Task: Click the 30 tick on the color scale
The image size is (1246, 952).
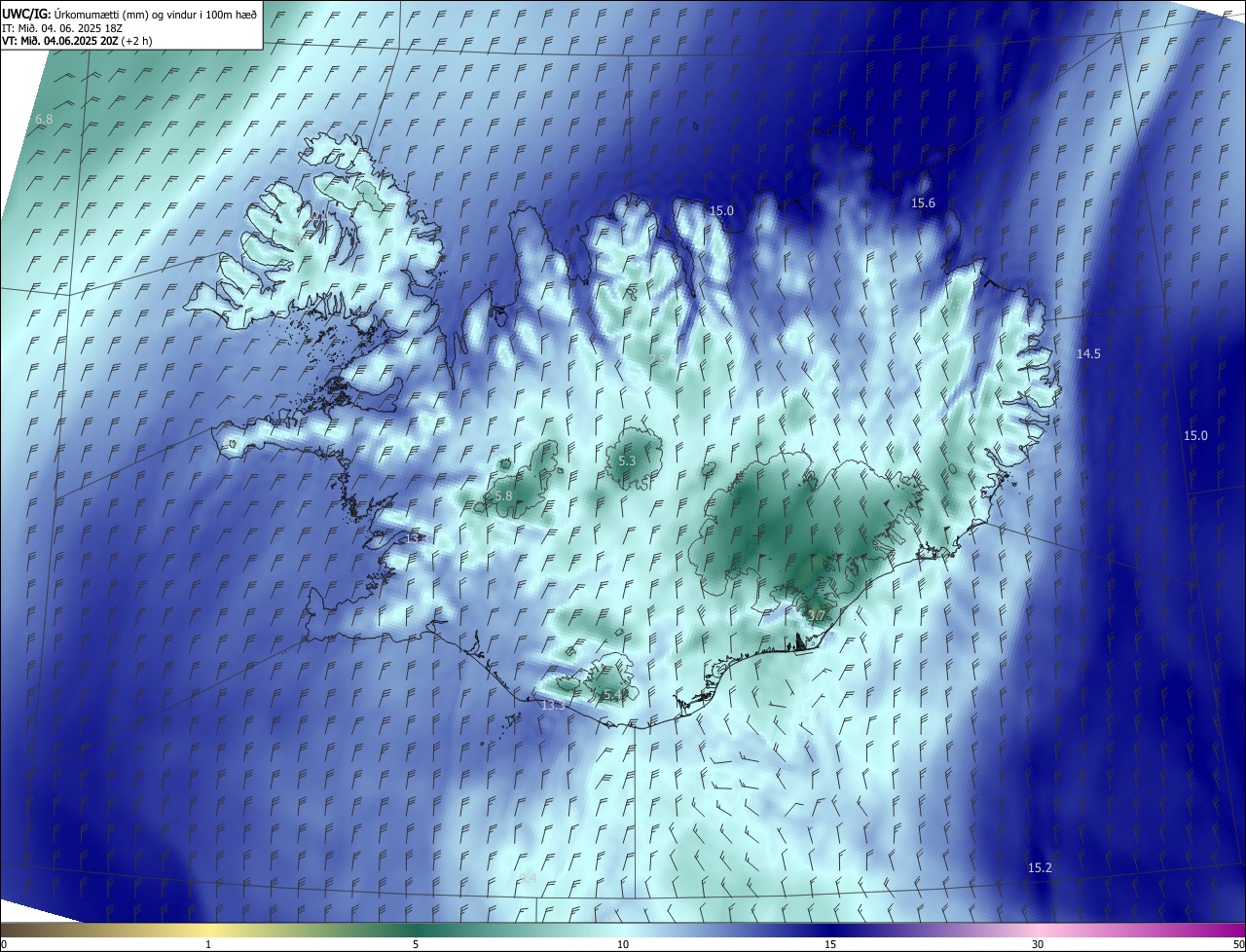Action: [x=1038, y=944]
